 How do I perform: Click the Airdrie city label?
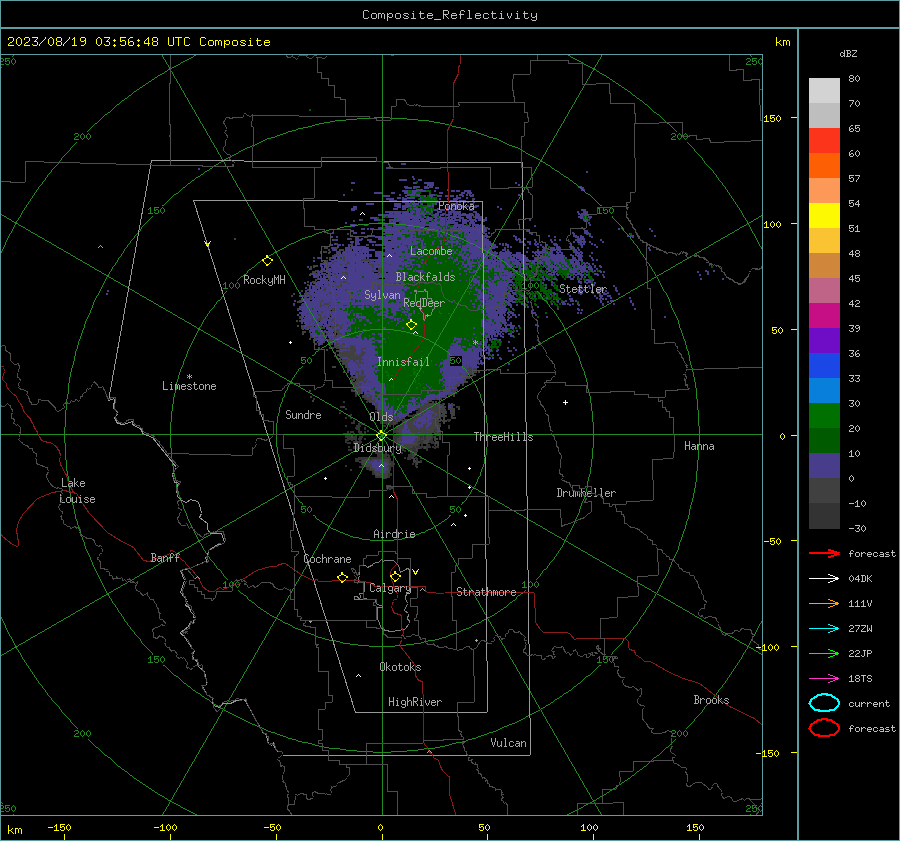click(x=394, y=534)
